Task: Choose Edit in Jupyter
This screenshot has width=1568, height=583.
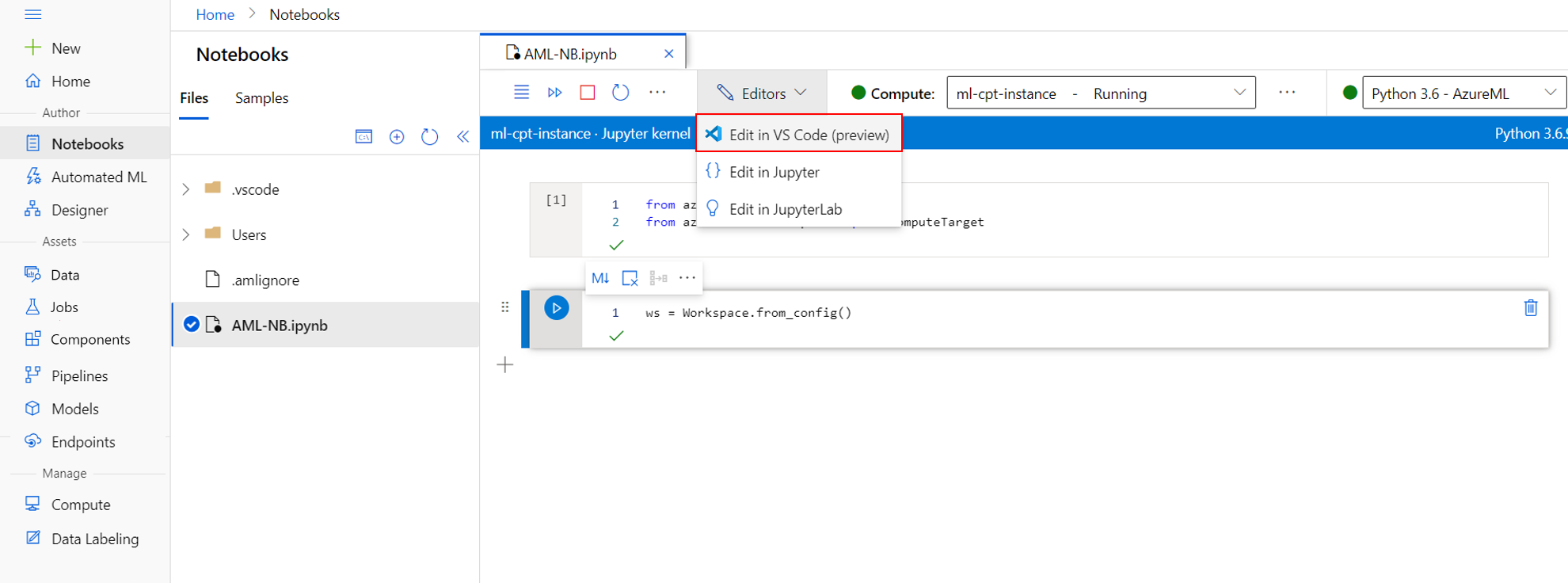Action: pyautogui.click(x=799, y=172)
